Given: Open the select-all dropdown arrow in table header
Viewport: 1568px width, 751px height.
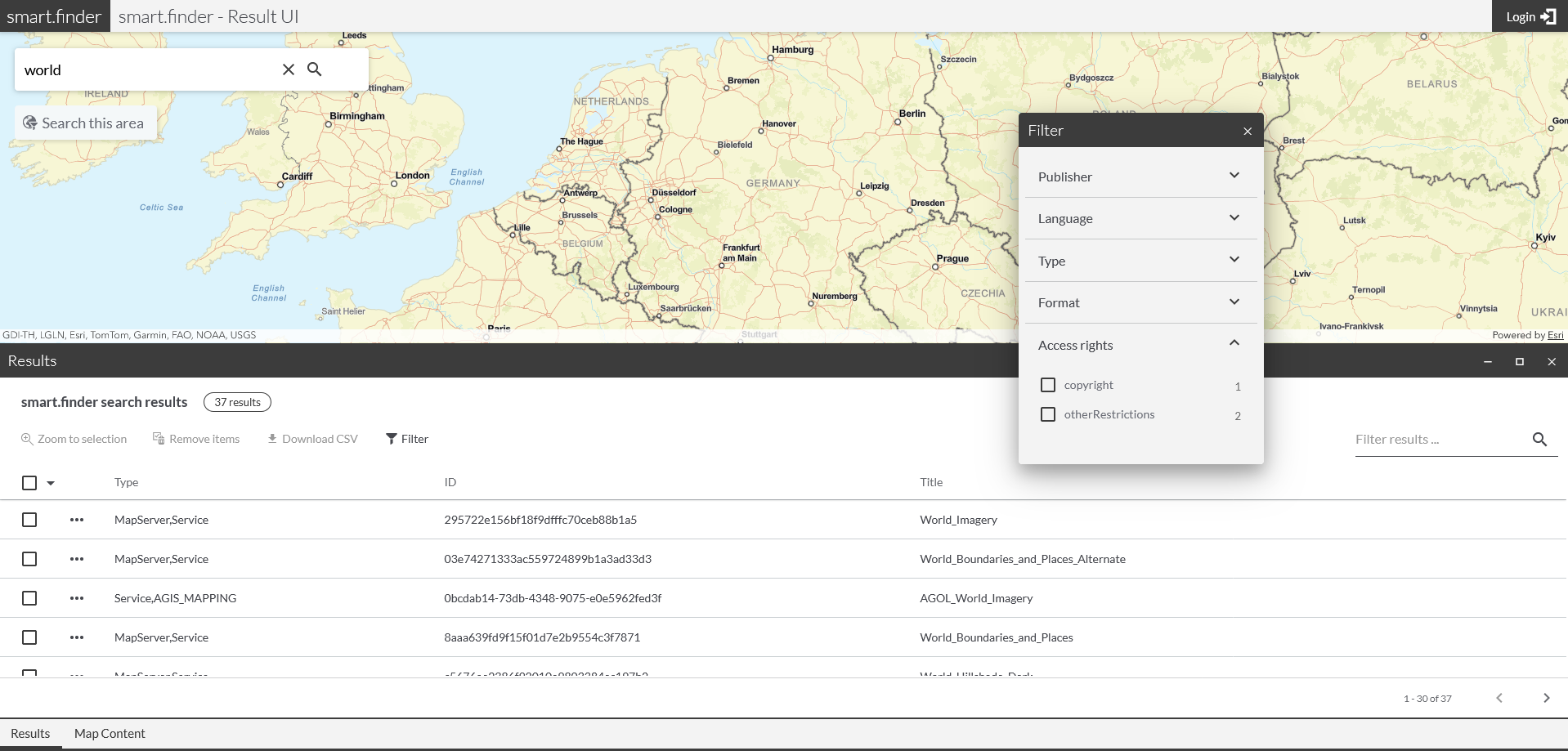Looking at the screenshot, I should pyautogui.click(x=51, y=483).
